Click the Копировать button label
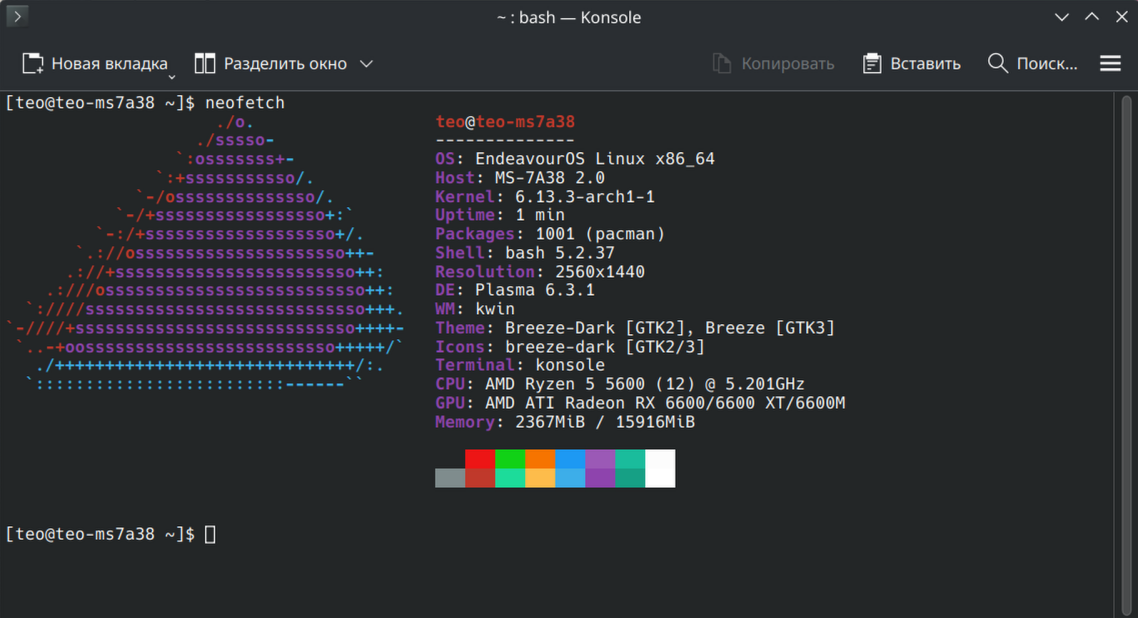The height and width of the screenshot is (618, 1138). click(787, 64)
